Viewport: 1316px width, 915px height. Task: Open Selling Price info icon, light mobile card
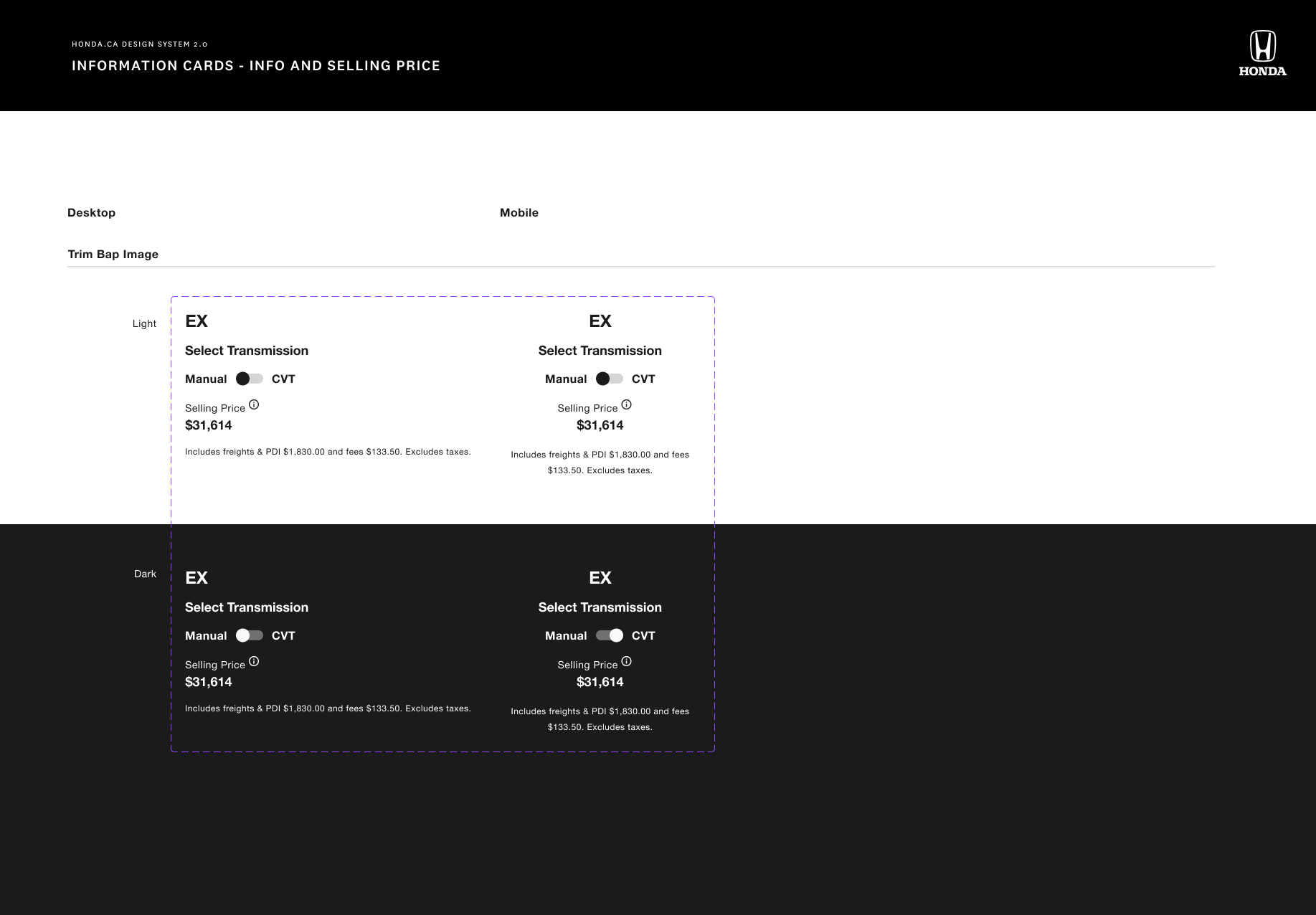click(626, 404)
